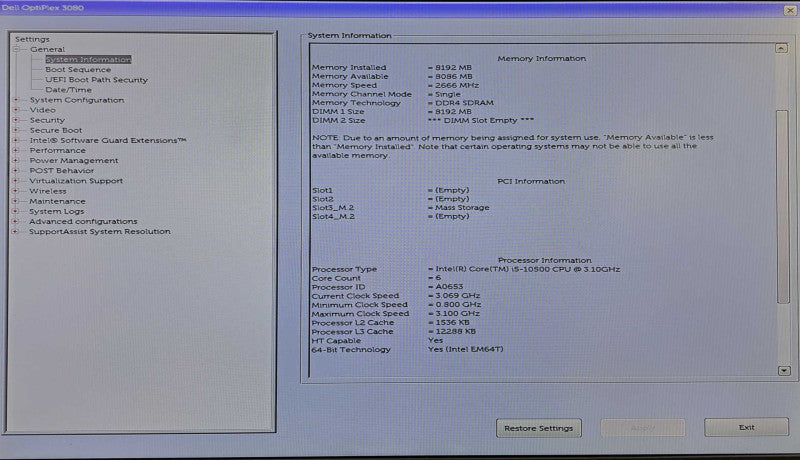Expand the System Logs node
The height and width of the screenshot is (460, 800).
click(16, 211)
